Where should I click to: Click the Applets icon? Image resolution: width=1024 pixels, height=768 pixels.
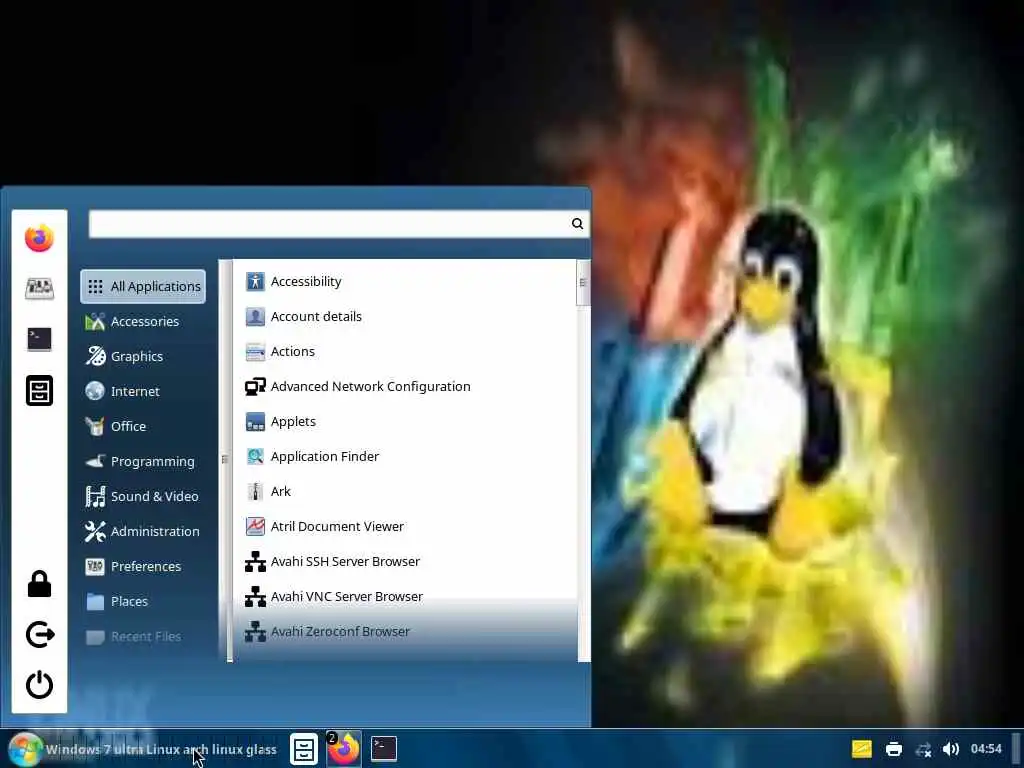pyautogui.click(x=255, y=421)
